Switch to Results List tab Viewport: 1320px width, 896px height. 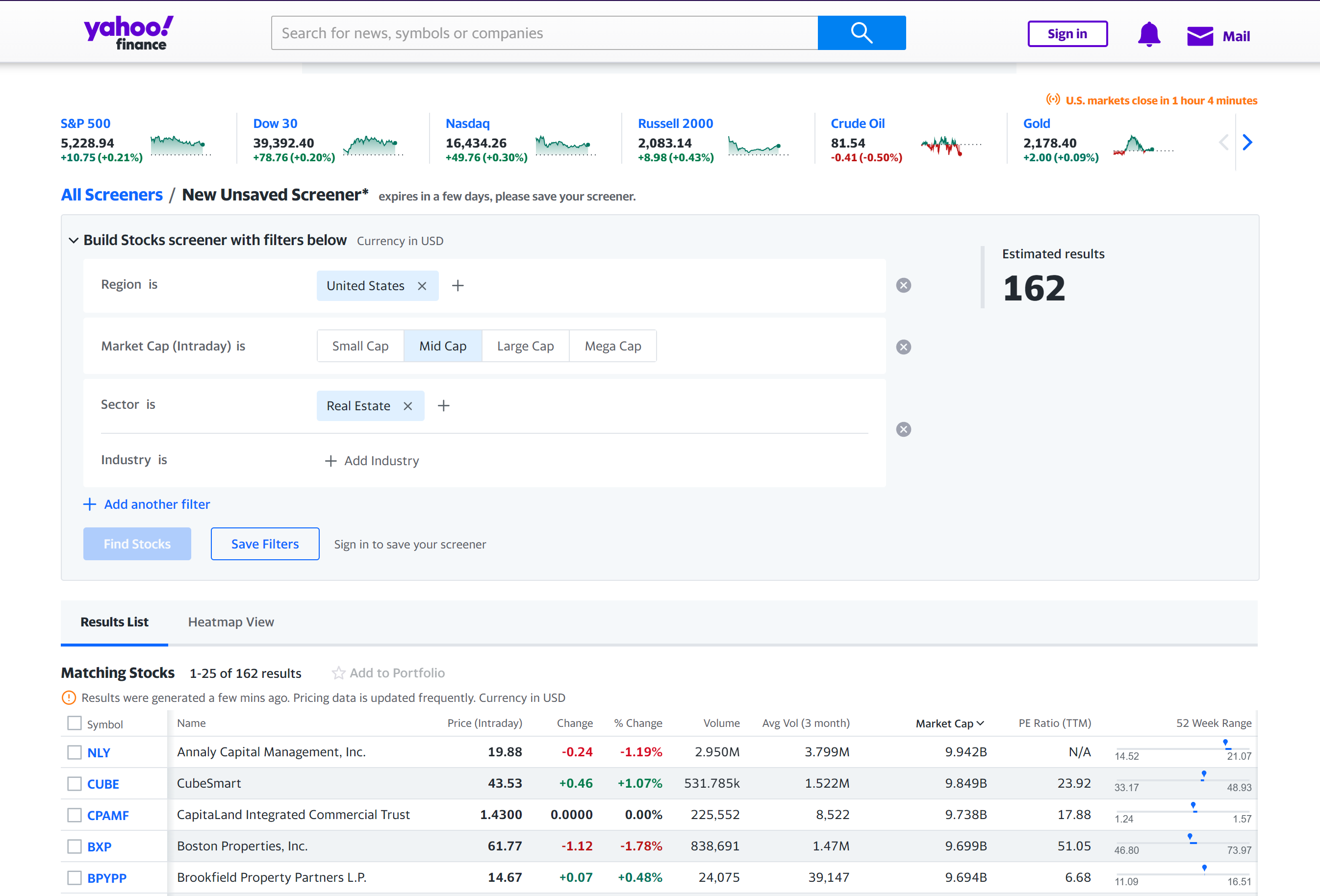pyautogui.click(x=114, y=622)
